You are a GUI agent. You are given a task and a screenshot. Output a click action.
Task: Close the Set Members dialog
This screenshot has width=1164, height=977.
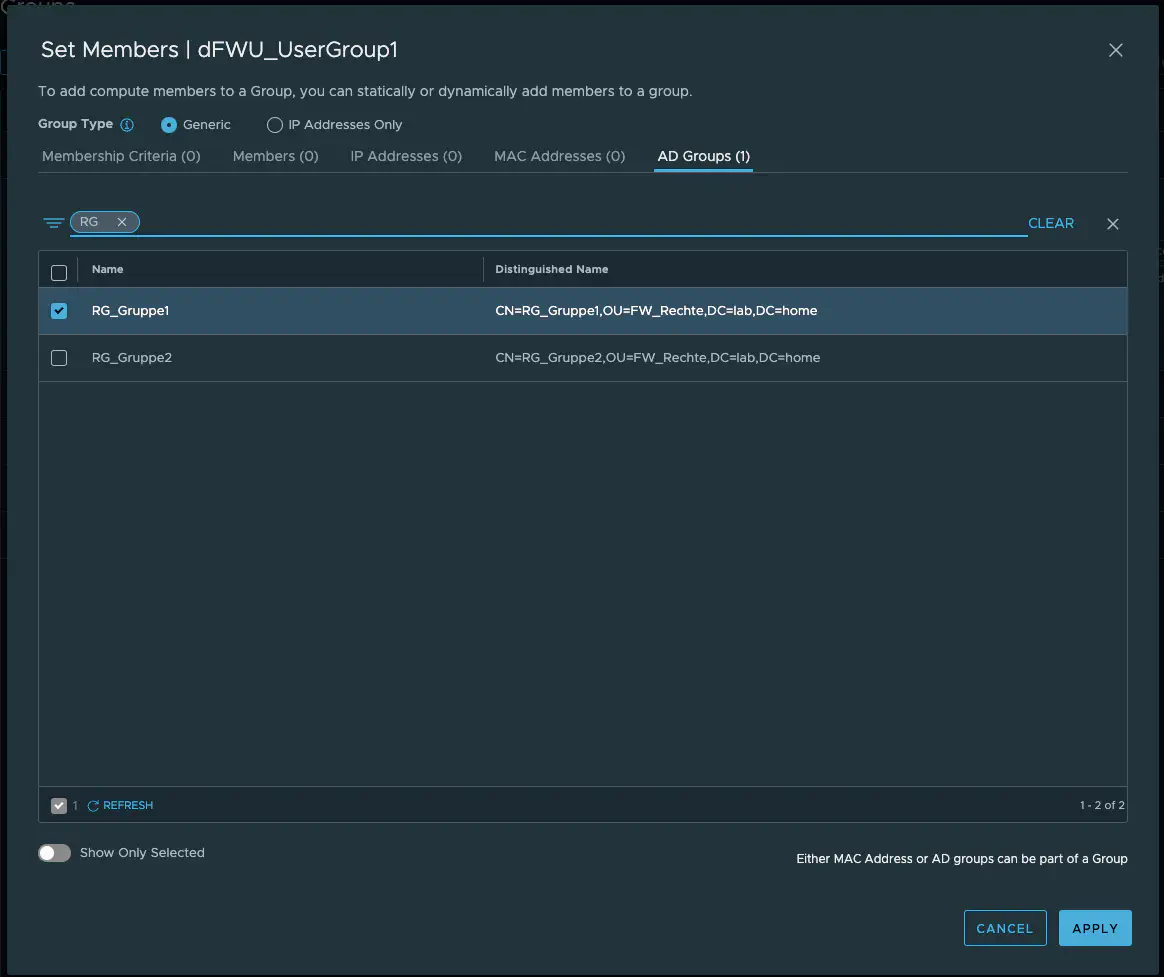tap(1116, 50)
